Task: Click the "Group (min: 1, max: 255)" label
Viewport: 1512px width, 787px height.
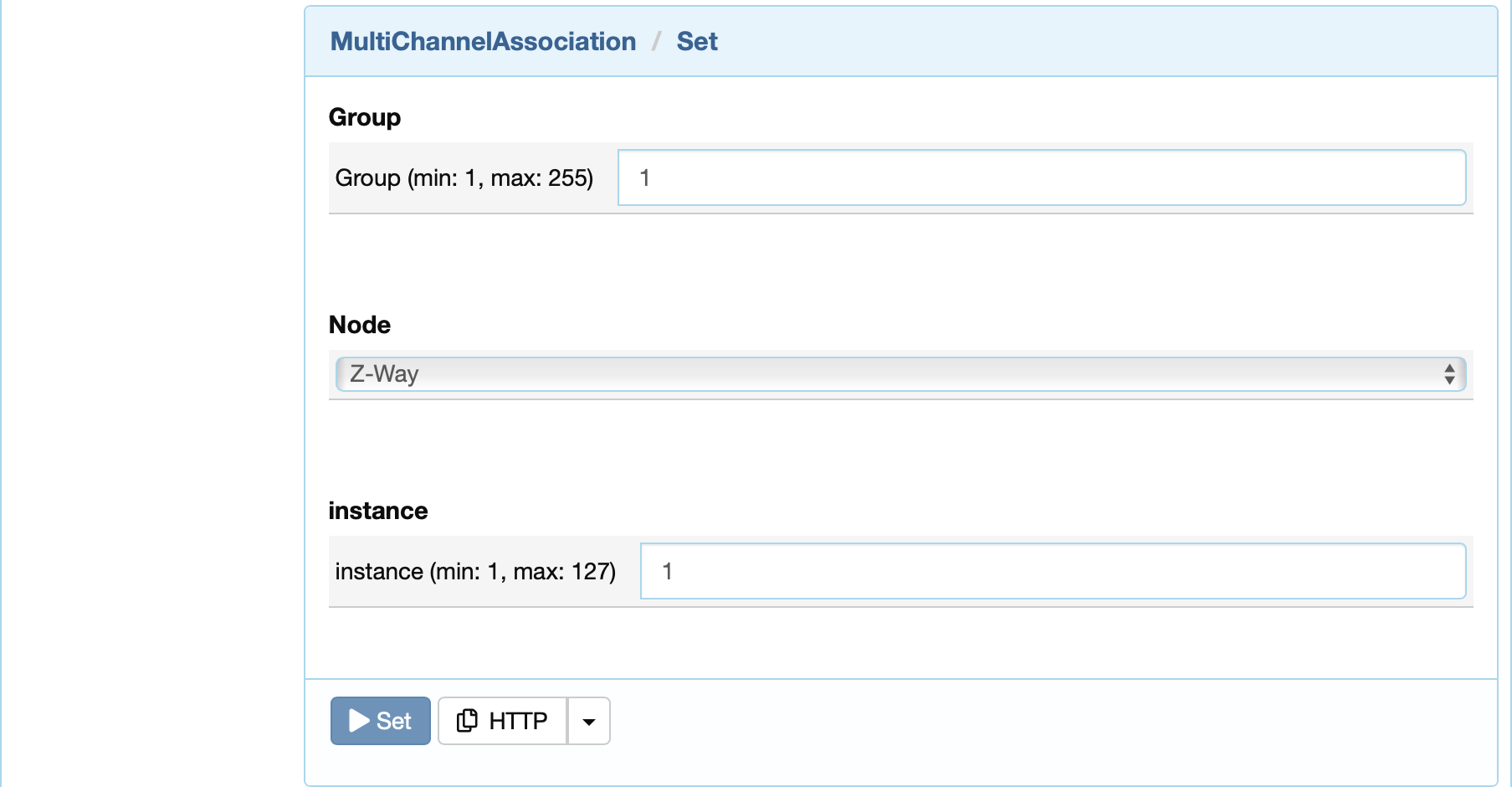Action: pos(464,177)
